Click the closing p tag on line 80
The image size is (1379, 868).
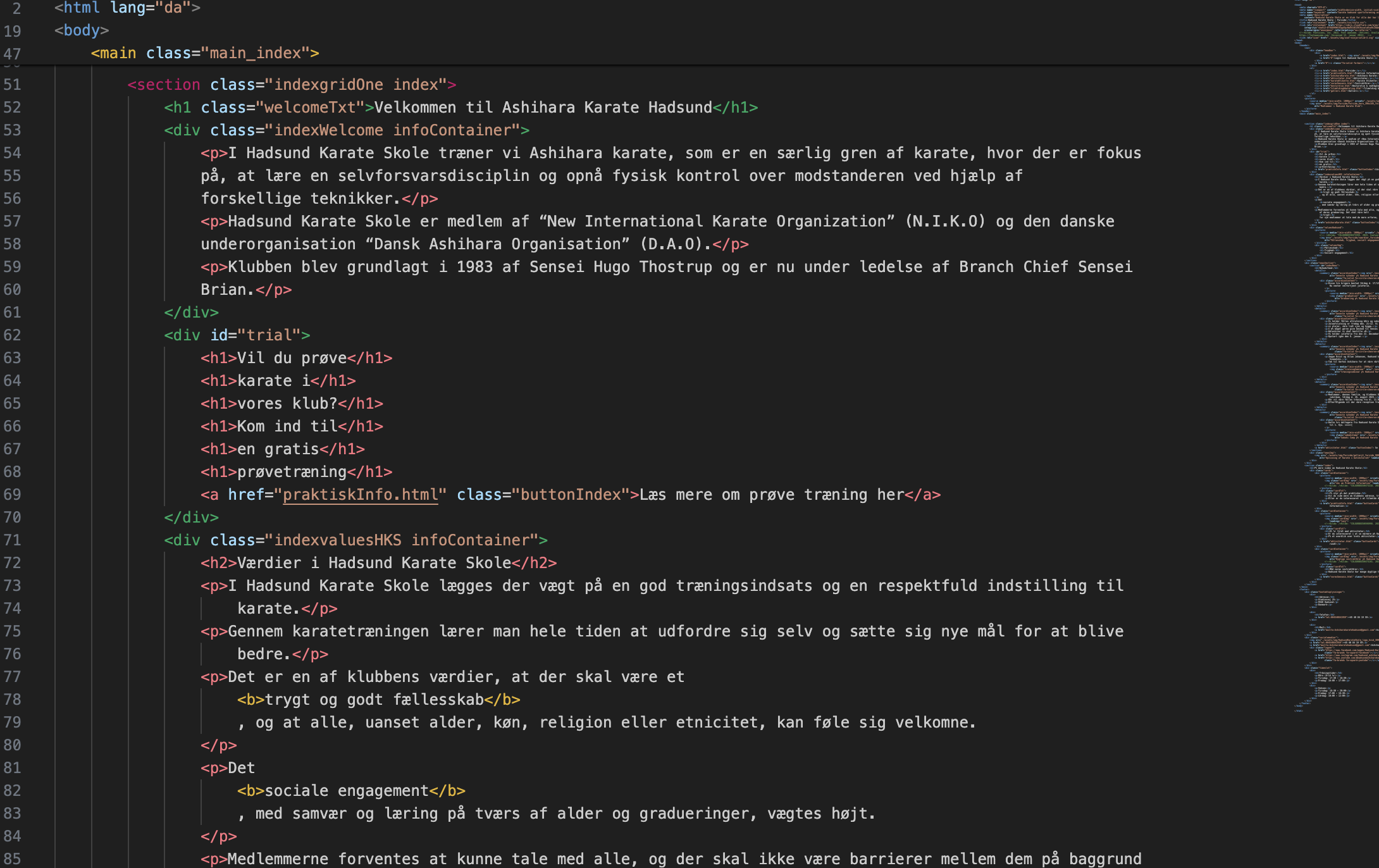pyautogui.click(x=219, y=745)
